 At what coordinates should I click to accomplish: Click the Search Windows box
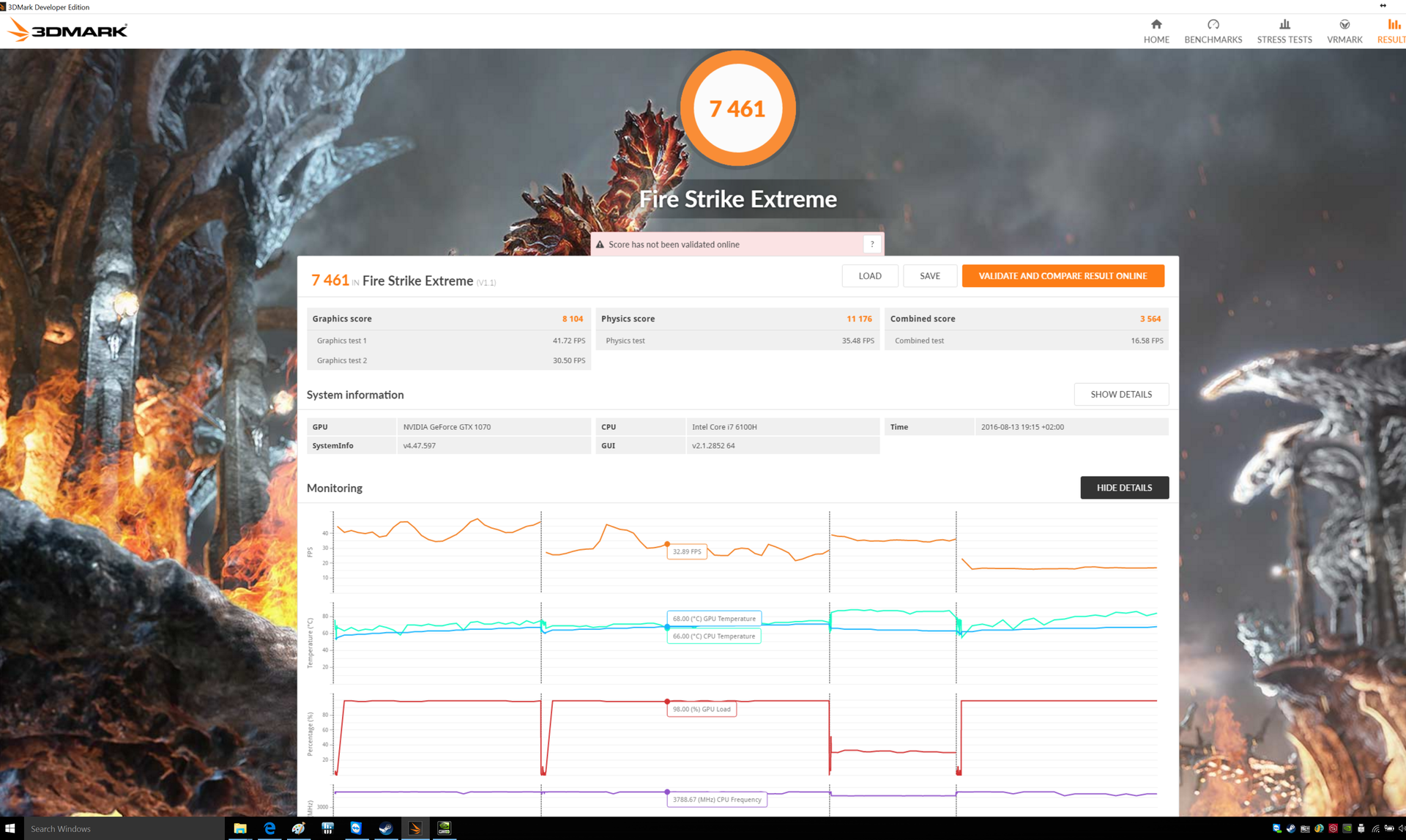123,828
